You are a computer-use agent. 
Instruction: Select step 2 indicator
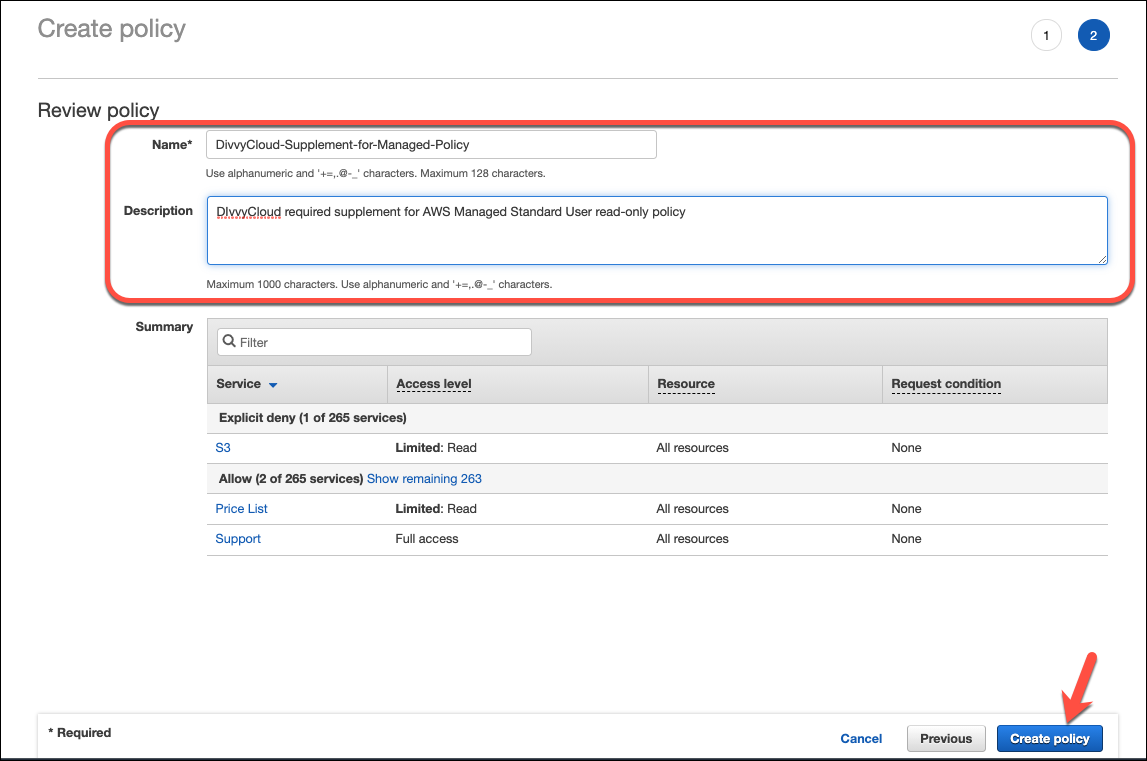[x=1093, y=35]
